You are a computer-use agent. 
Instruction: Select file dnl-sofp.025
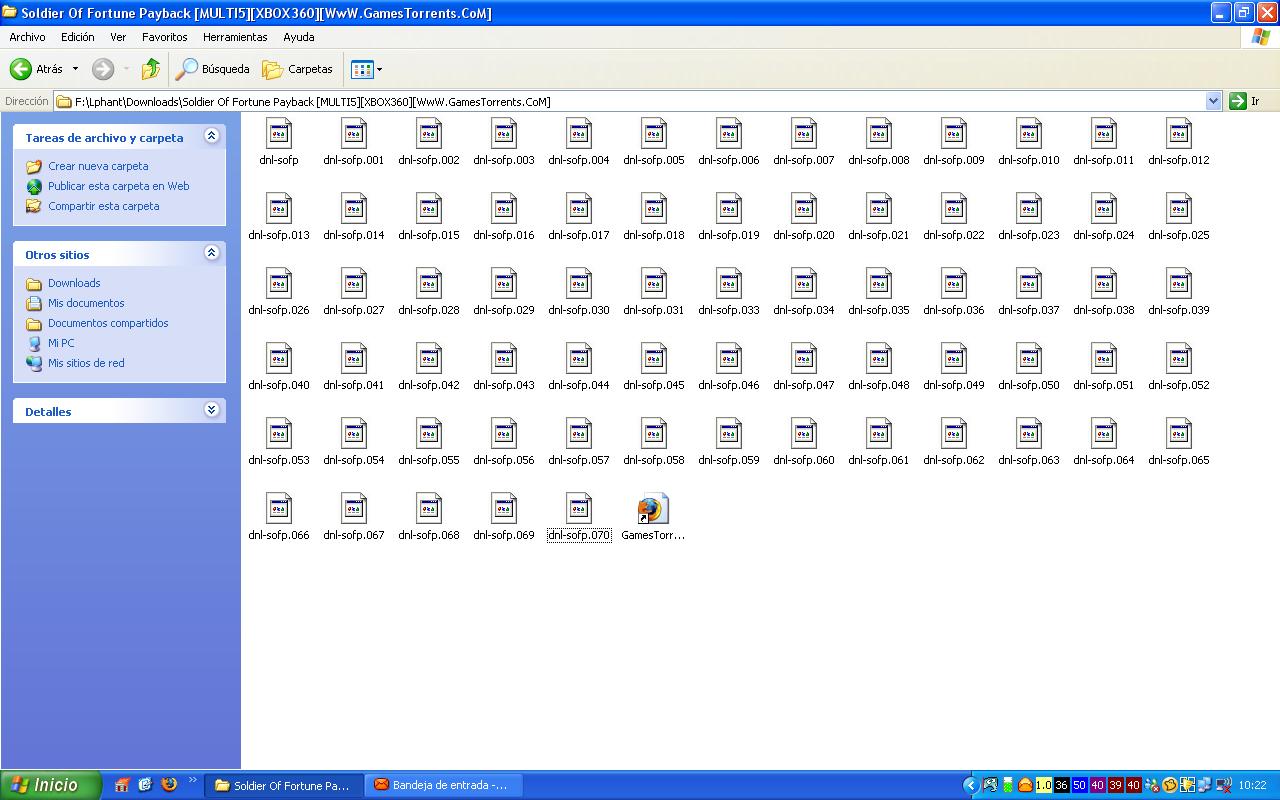click(1179, 217)
